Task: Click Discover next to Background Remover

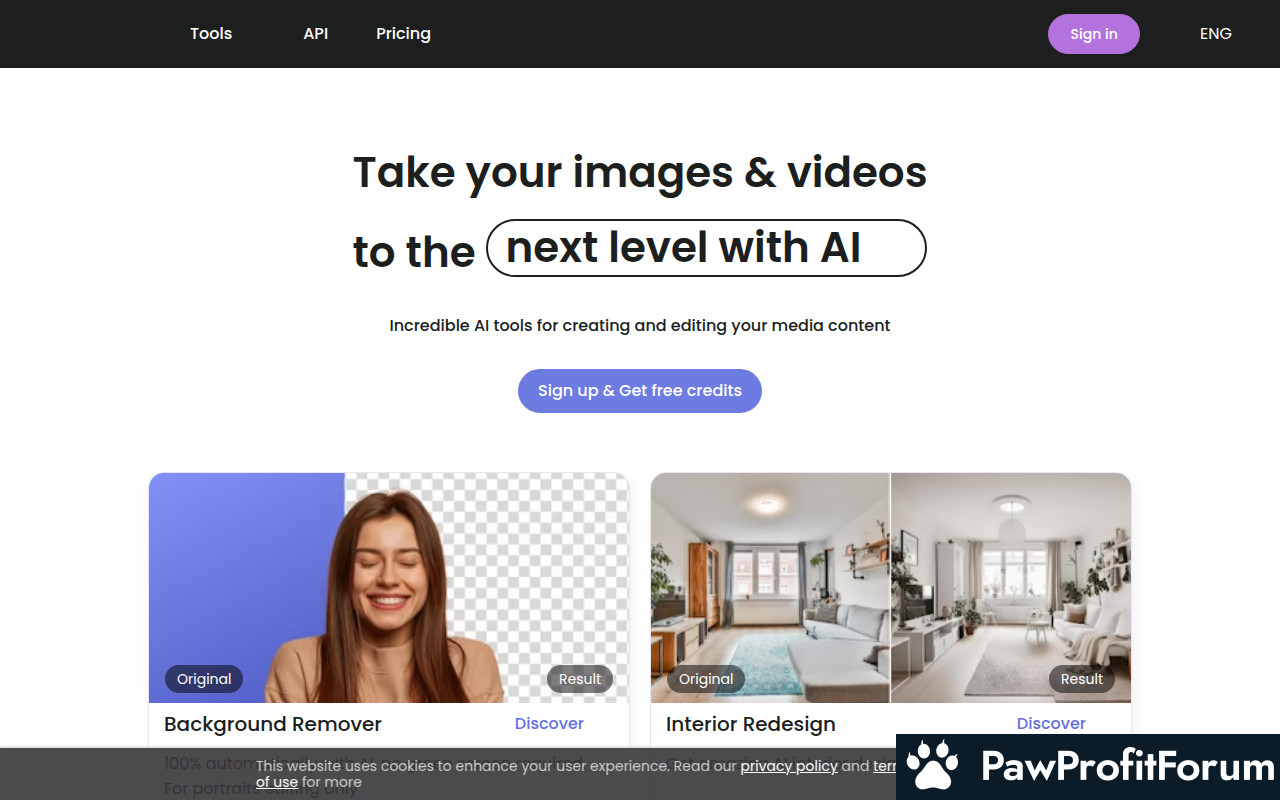Action: pyautogui.click(x=549, y=723)
